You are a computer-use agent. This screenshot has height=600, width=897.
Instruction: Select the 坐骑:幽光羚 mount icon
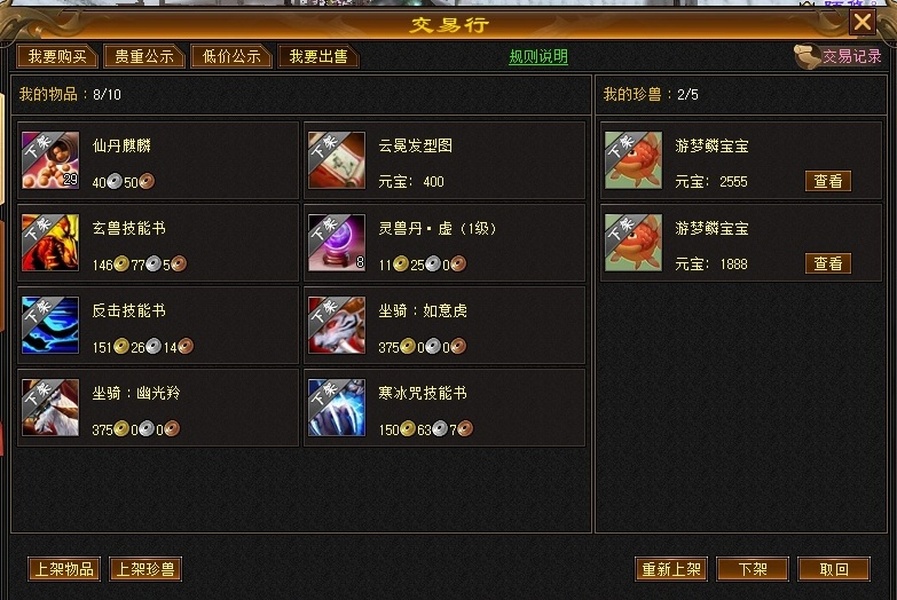pyautogui.click(x=50, y=407)
